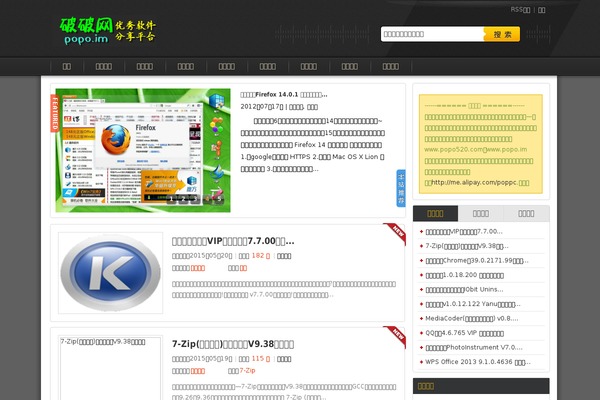Click the blue 本站推荐 side tab

point(401,188)
